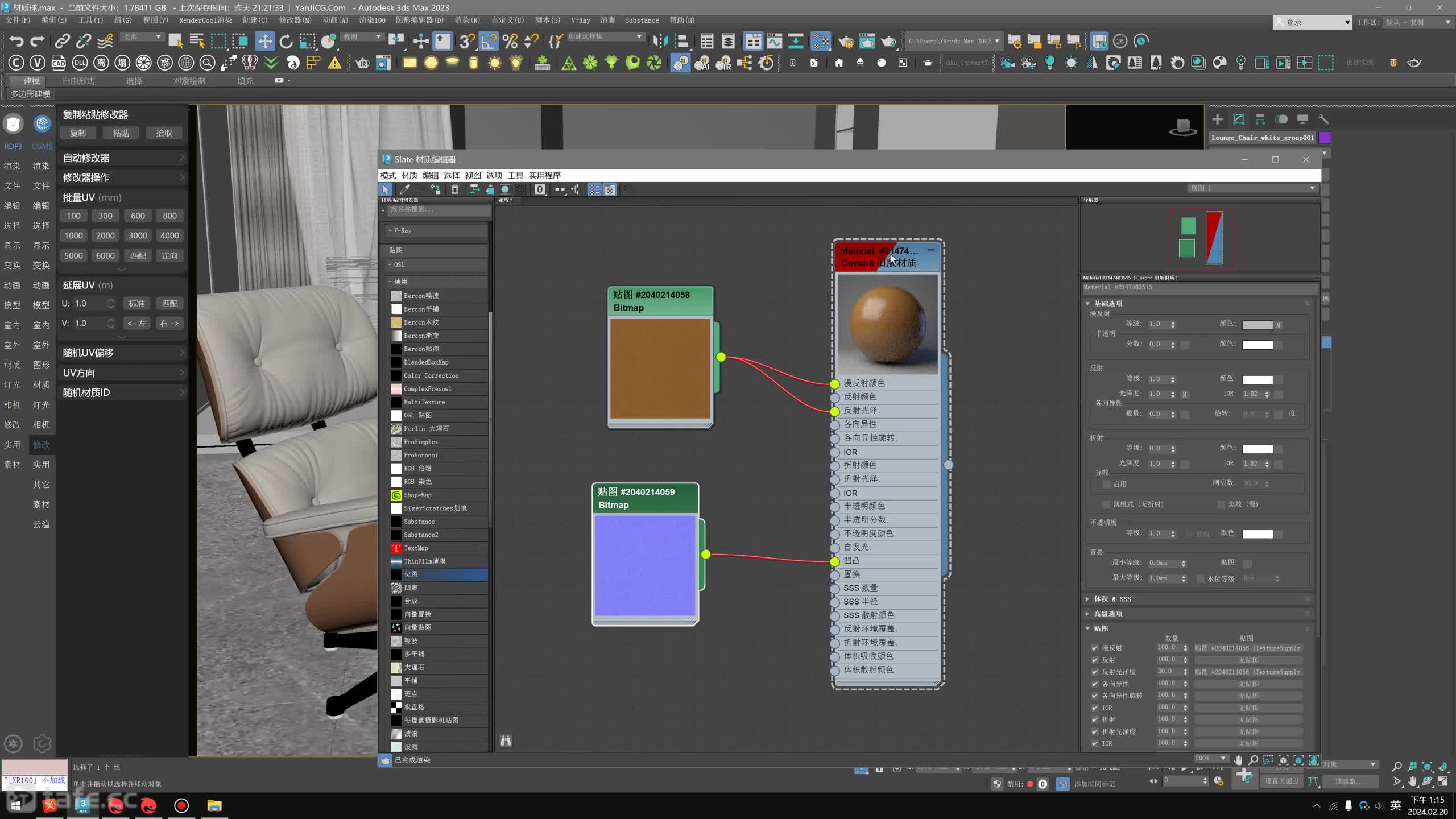1456x819 pixels.
Task: Click the object color purple swatch
Action: [1325, 138]
